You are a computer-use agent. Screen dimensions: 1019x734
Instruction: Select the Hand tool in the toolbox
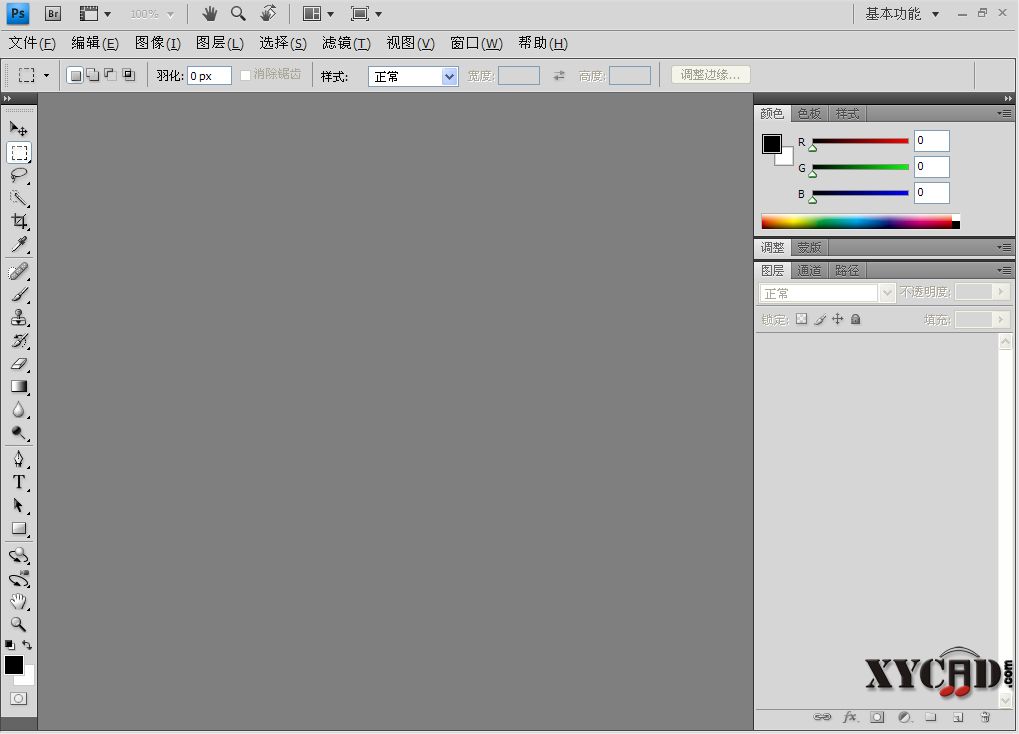(19, 601)
